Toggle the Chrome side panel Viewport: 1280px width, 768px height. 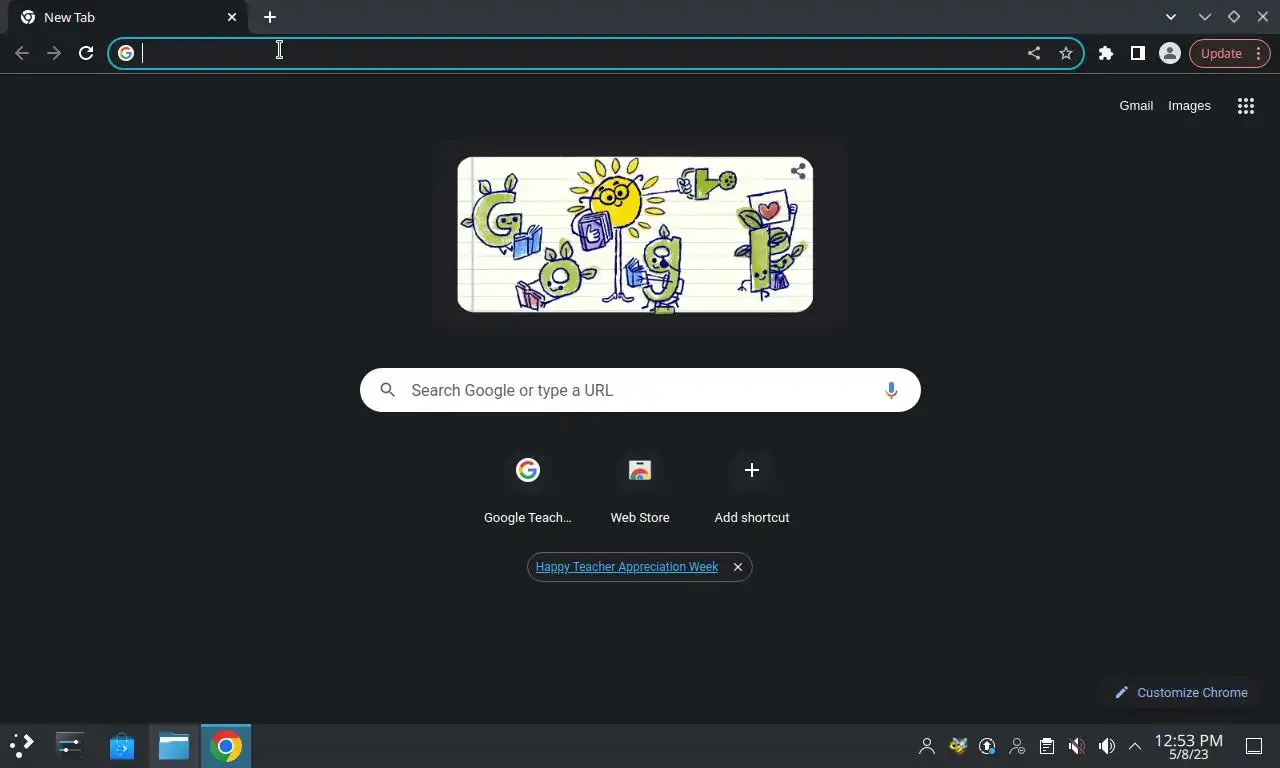[1138, 53]
